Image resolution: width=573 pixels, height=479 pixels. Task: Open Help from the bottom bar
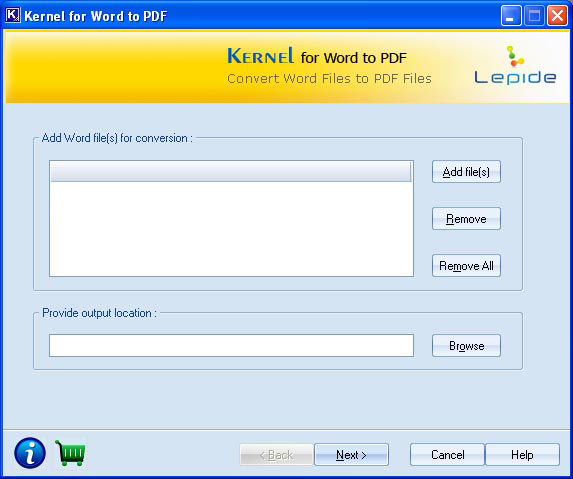coord(522,455)
